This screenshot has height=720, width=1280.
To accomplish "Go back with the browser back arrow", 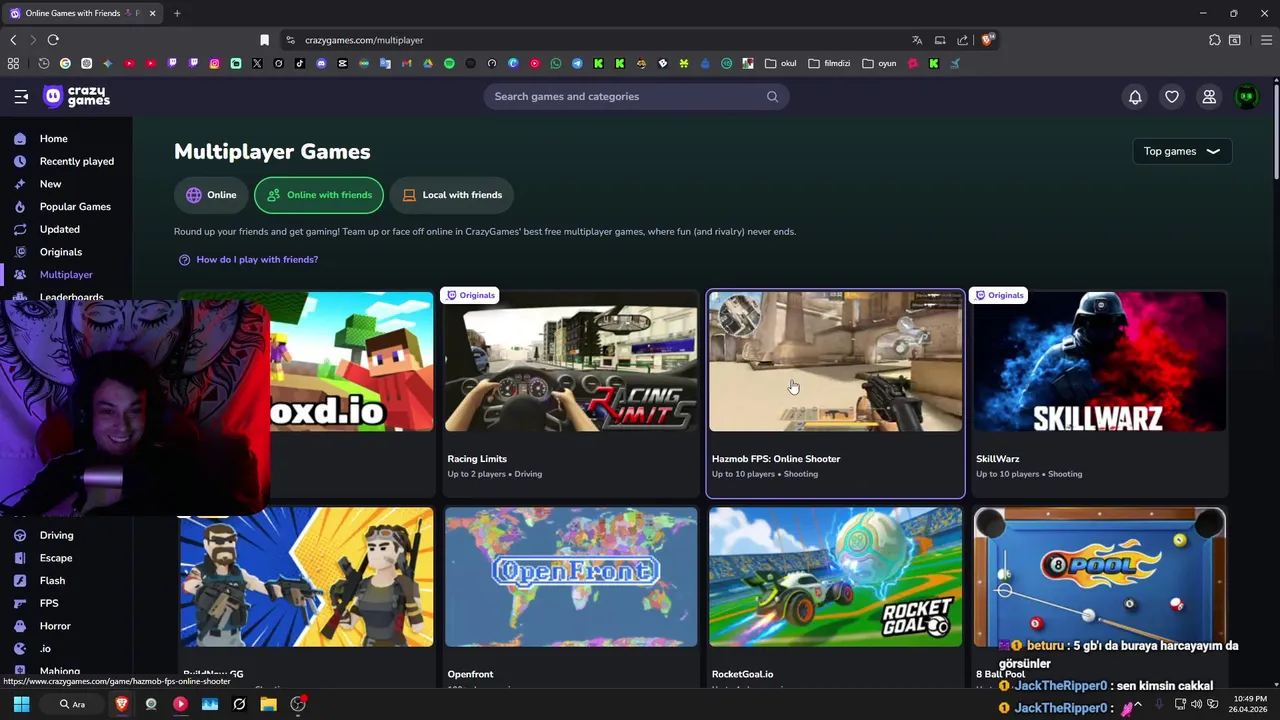I will (13, 40).
